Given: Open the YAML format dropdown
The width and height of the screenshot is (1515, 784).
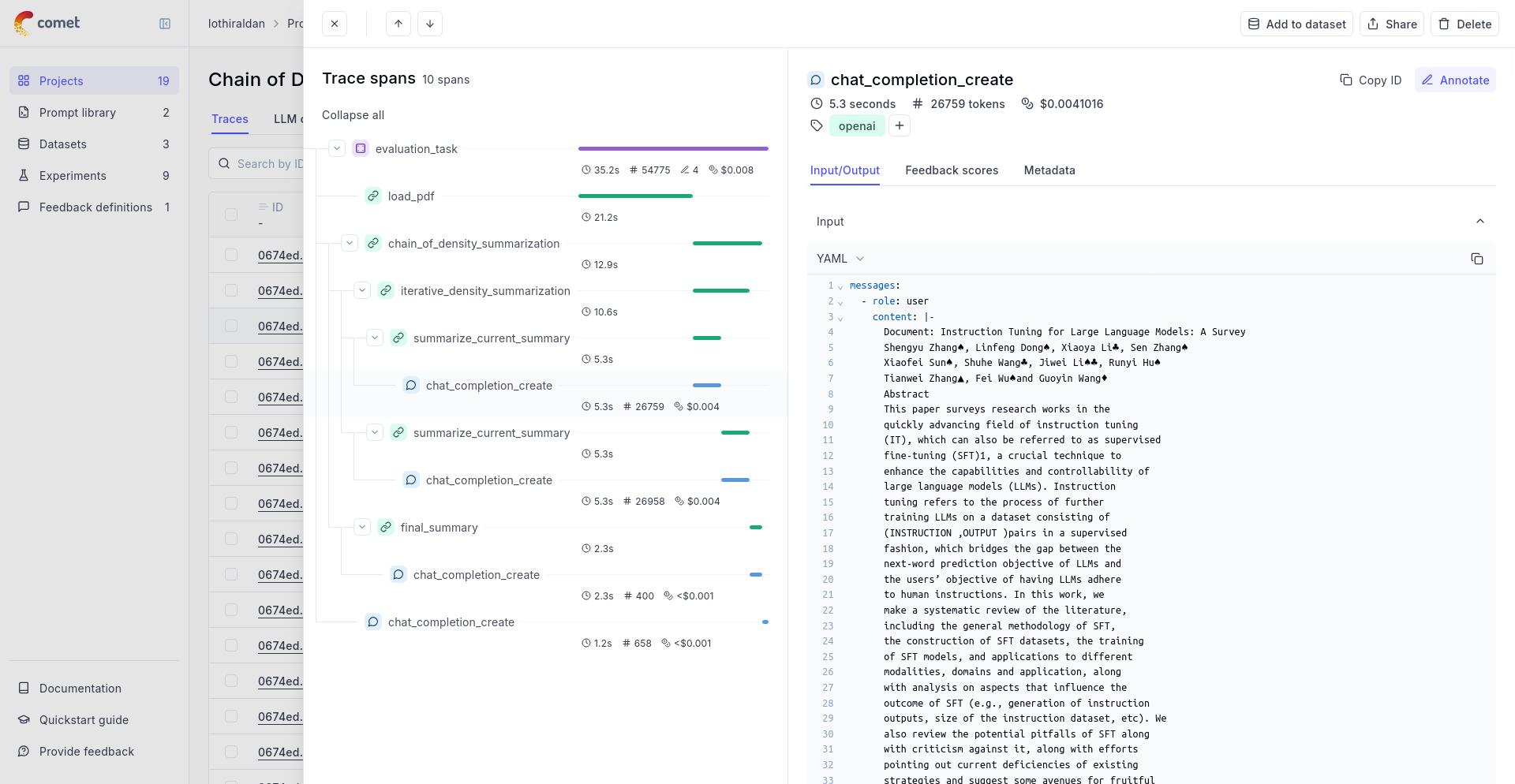Looking at the screenshot, I should [840, 258].
